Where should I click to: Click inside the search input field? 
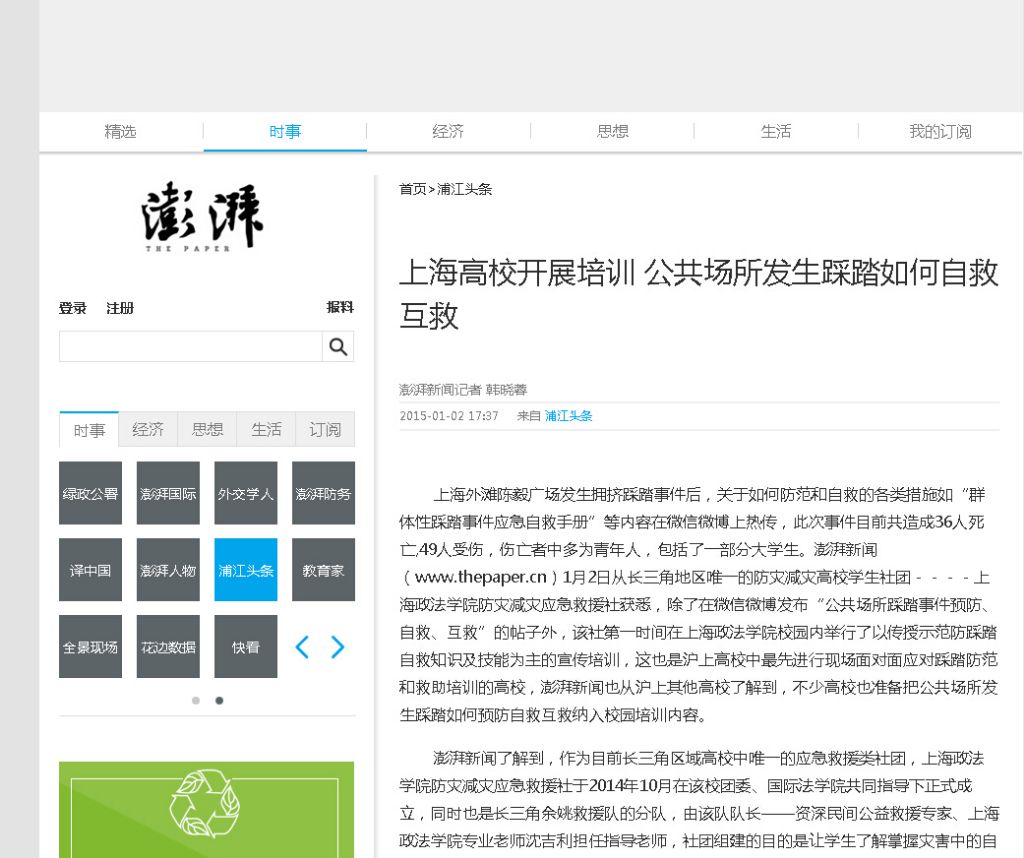pos(190,347)
